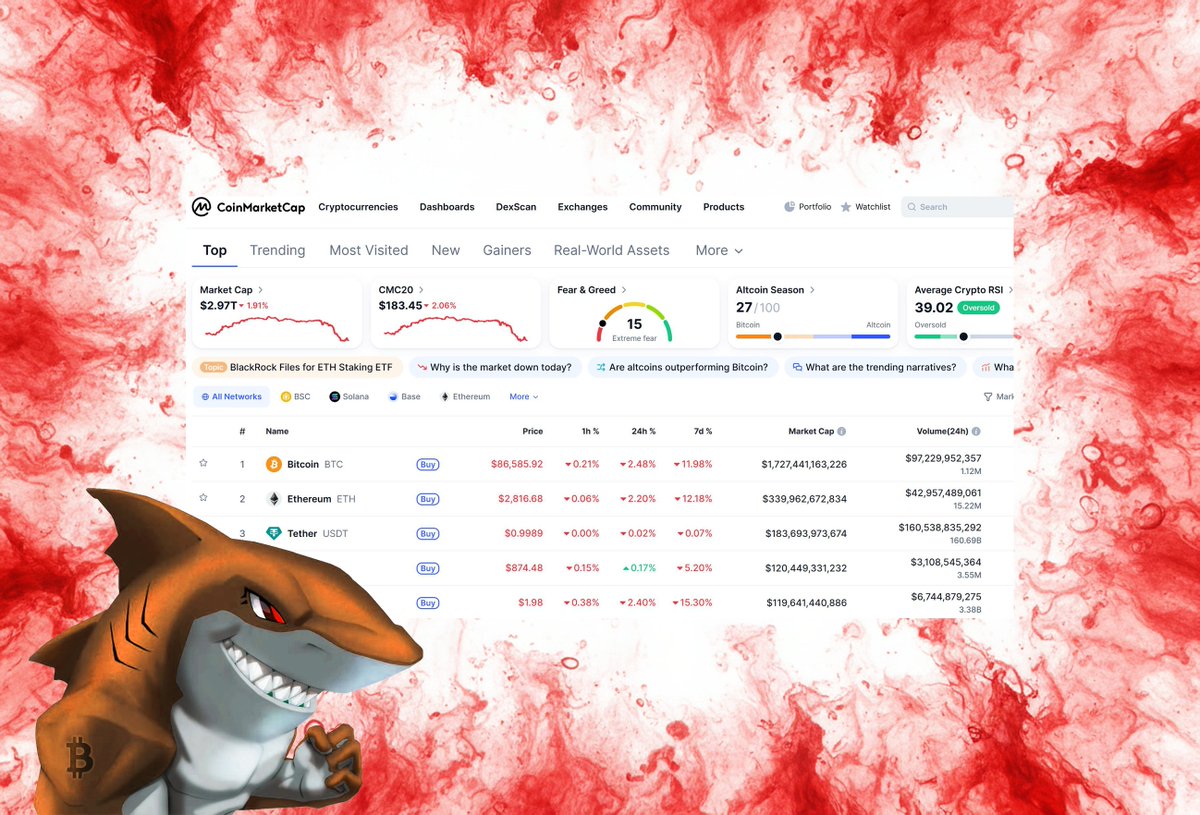
Task: Switch to the Trending tab
Action: 277,251
